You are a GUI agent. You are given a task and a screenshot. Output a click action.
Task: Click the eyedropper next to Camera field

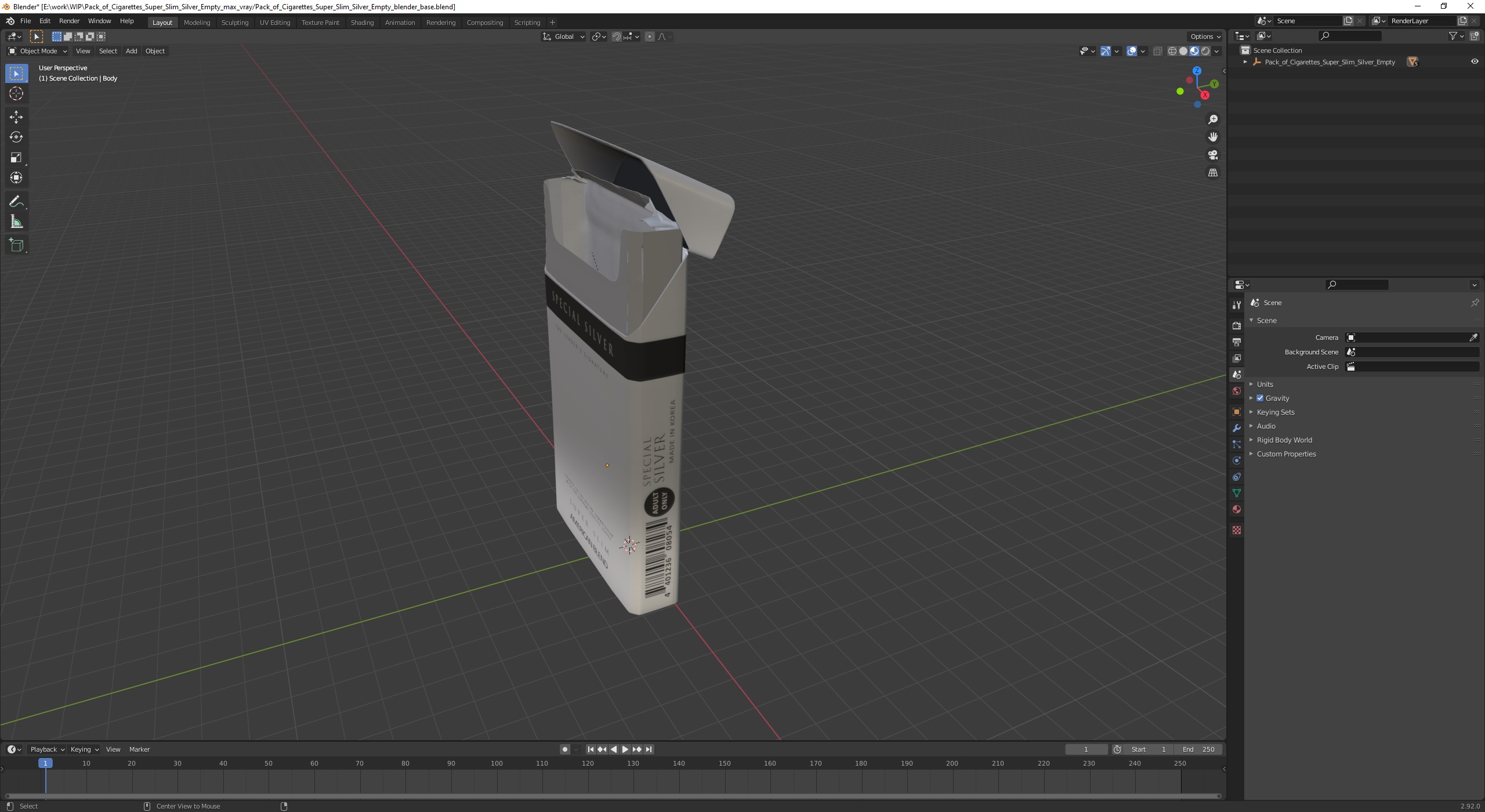pos(1473,338)
